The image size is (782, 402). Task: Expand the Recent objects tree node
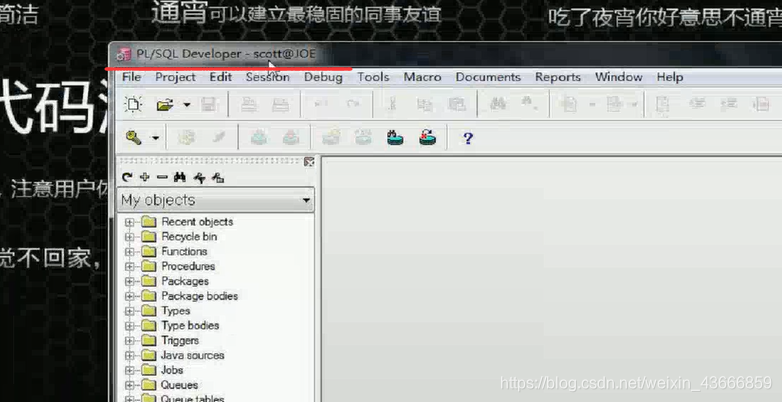point(130,222)
